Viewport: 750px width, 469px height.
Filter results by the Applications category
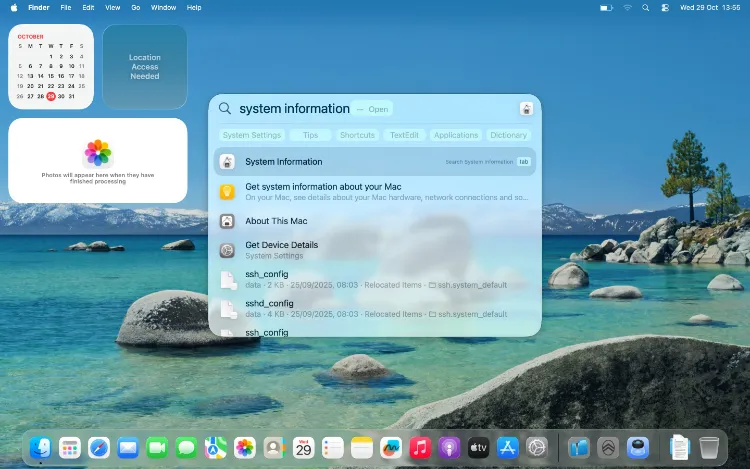[x=456, y=135]
